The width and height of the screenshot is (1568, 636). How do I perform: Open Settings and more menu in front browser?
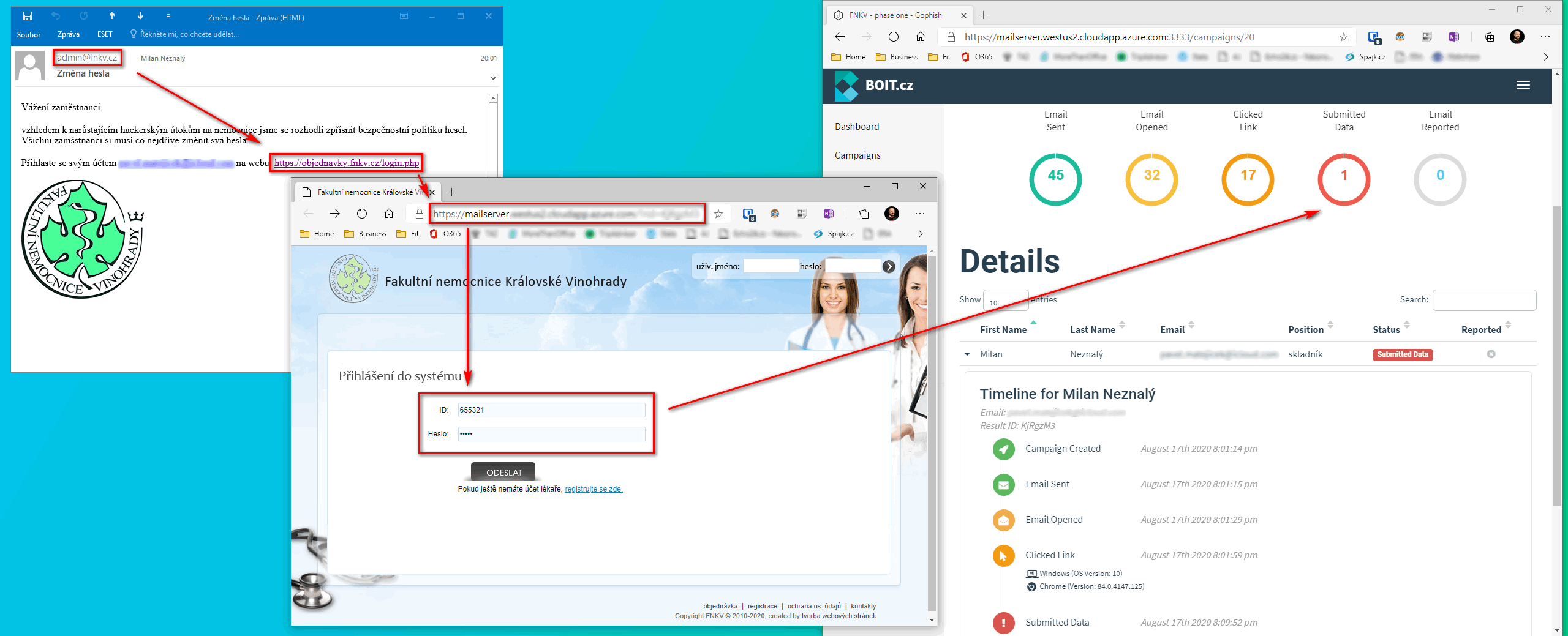pos(920,214)
